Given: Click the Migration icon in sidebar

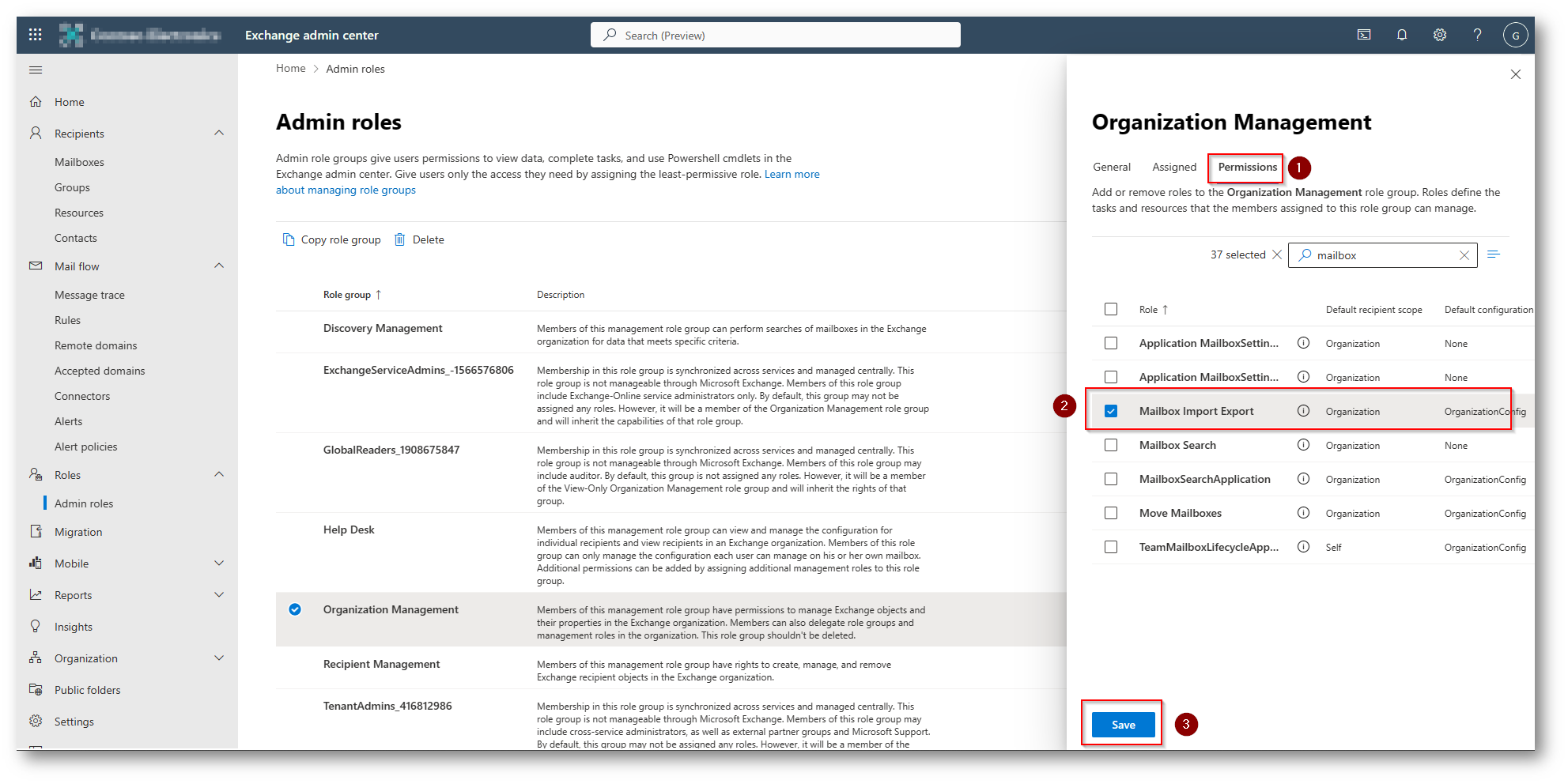Looking at the screenshot, I should [36, 532].
